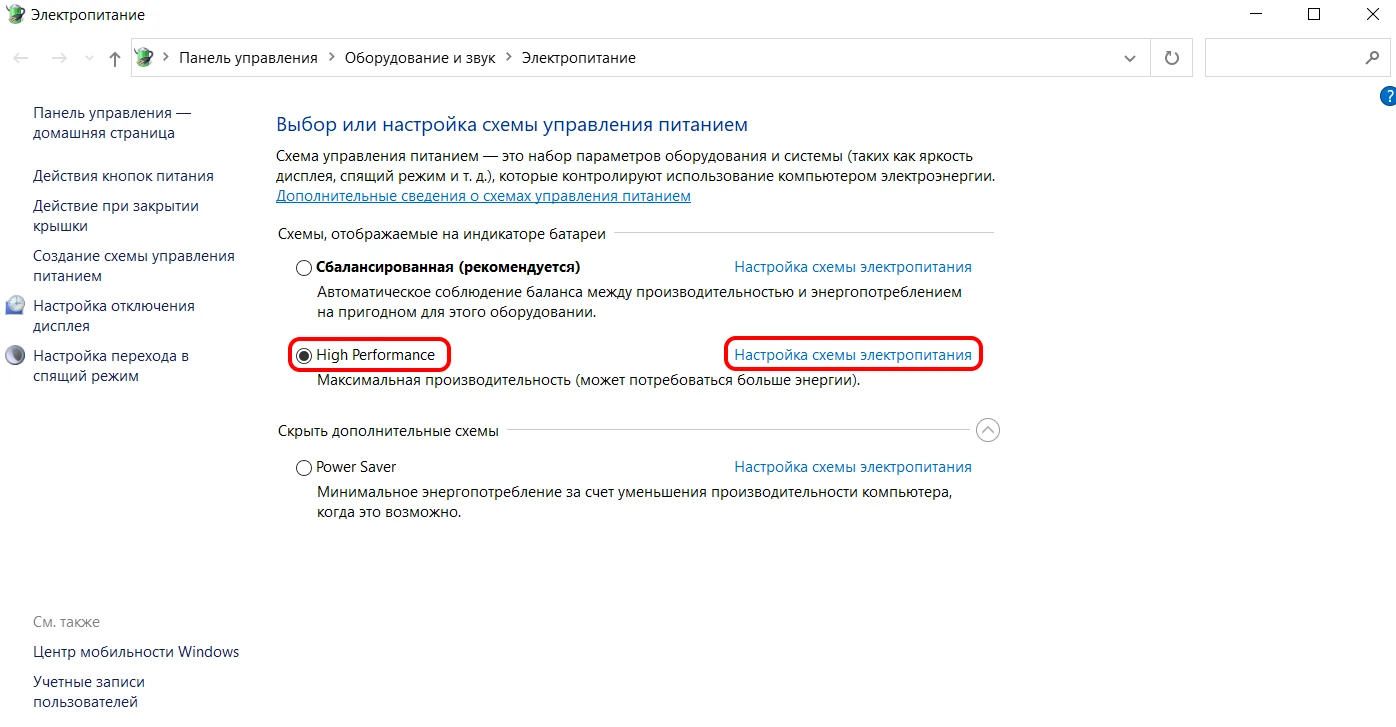1396x727 pixels.
Task: Click the back navigation arrow
Action: click(21, 59)
